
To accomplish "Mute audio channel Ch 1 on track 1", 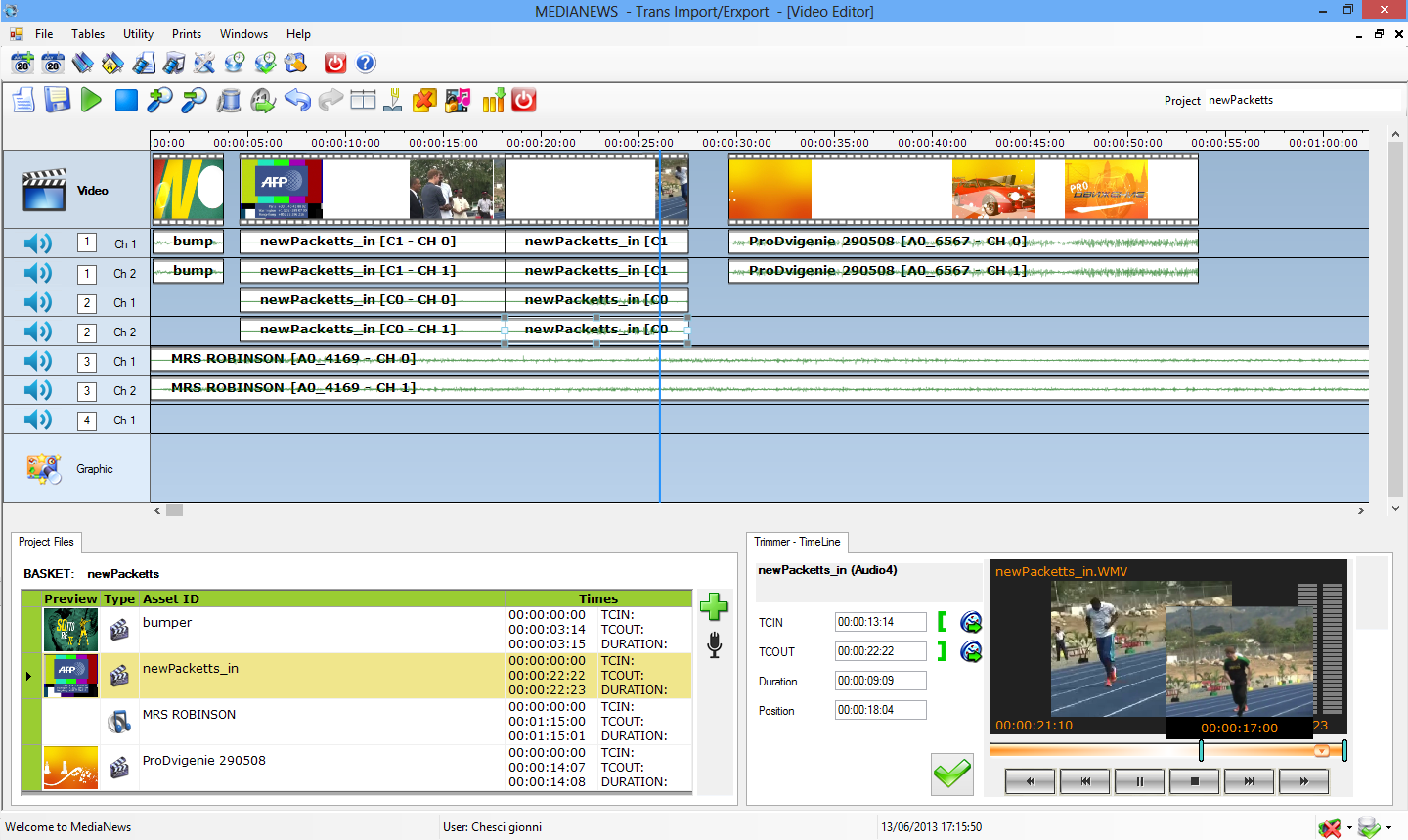I will tap(37, 243).
